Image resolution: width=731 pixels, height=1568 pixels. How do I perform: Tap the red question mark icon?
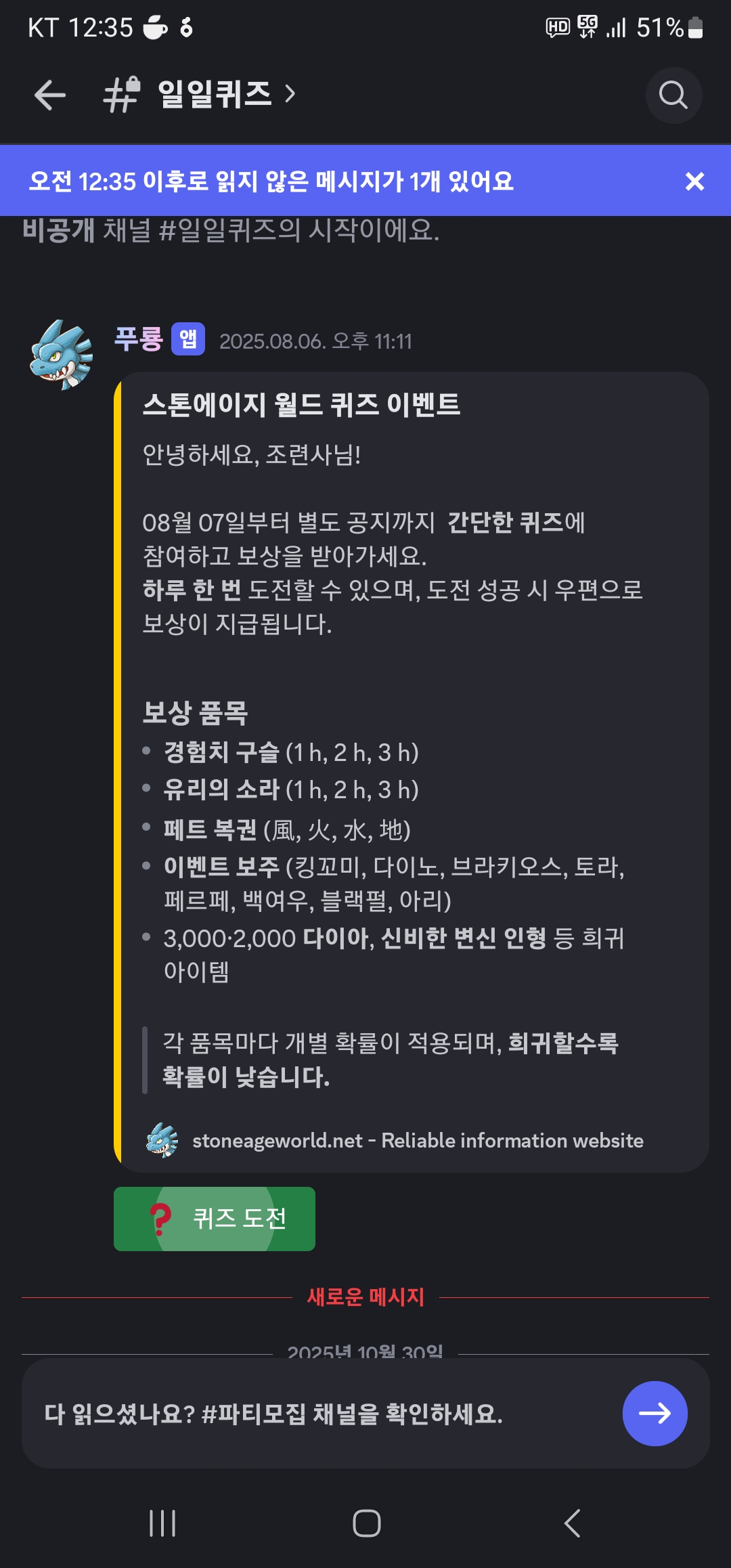[x=161, y=1219]
